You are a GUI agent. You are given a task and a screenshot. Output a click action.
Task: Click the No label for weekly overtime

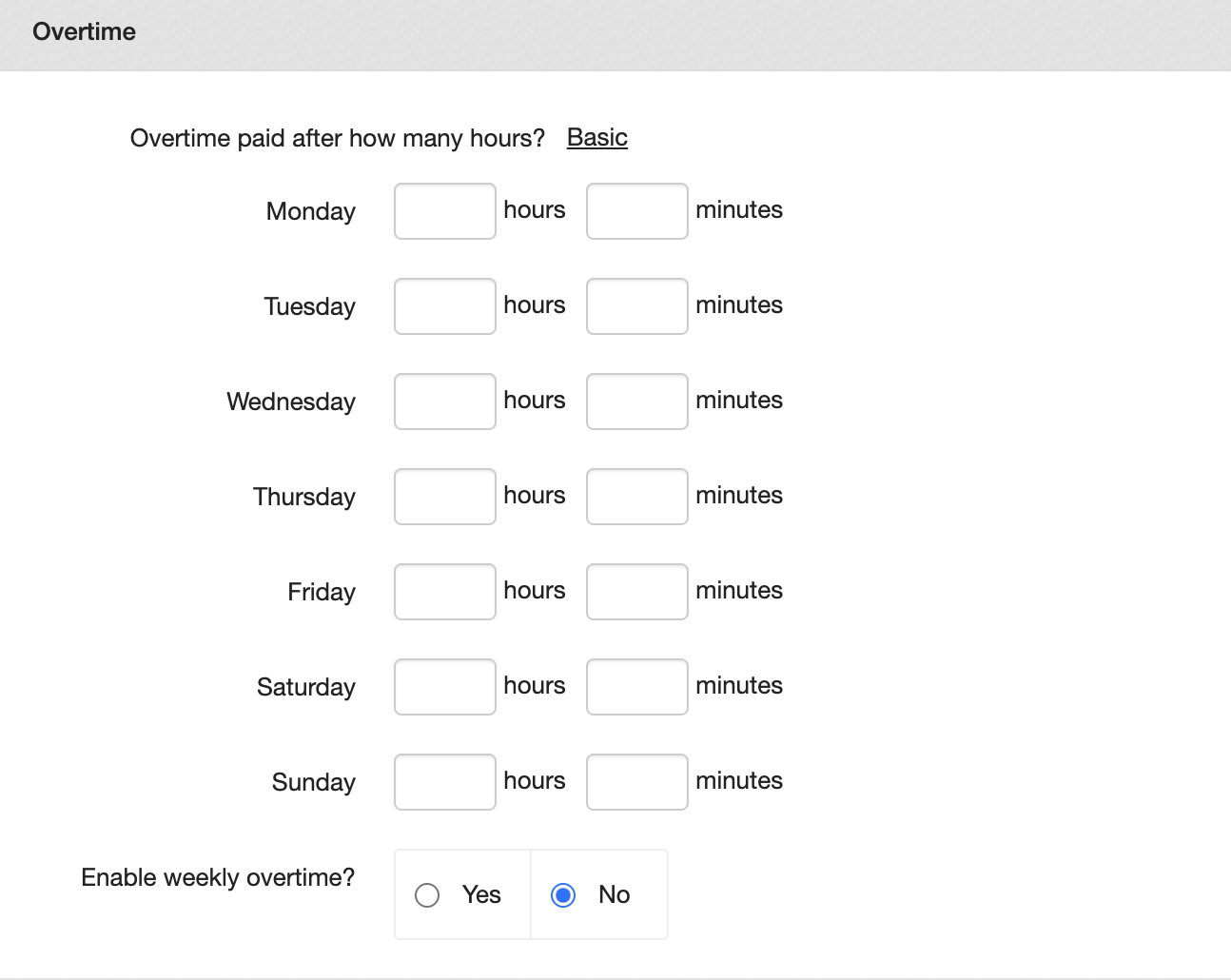click(x=614, y=894)
